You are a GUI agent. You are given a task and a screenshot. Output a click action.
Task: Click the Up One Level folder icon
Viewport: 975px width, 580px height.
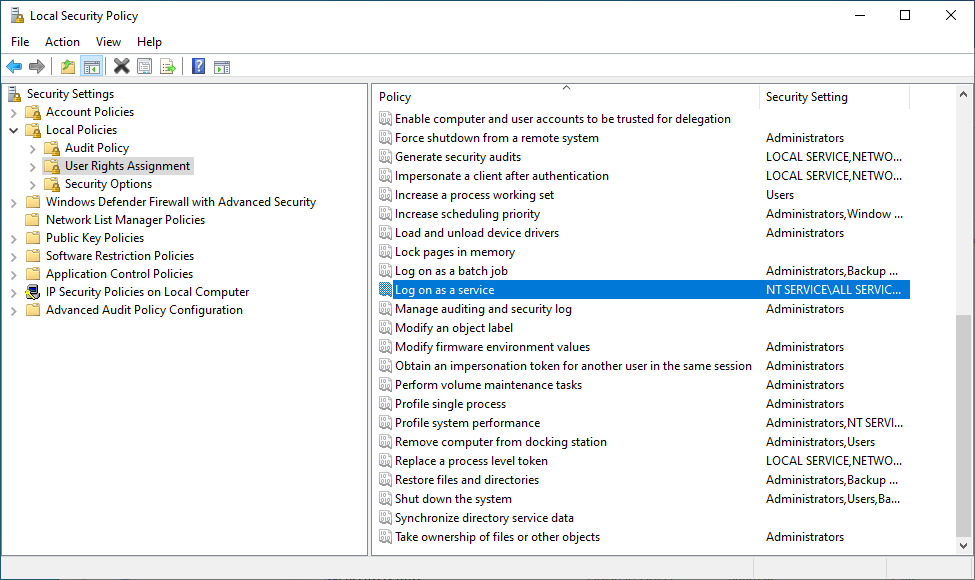(x=68, y=67)
